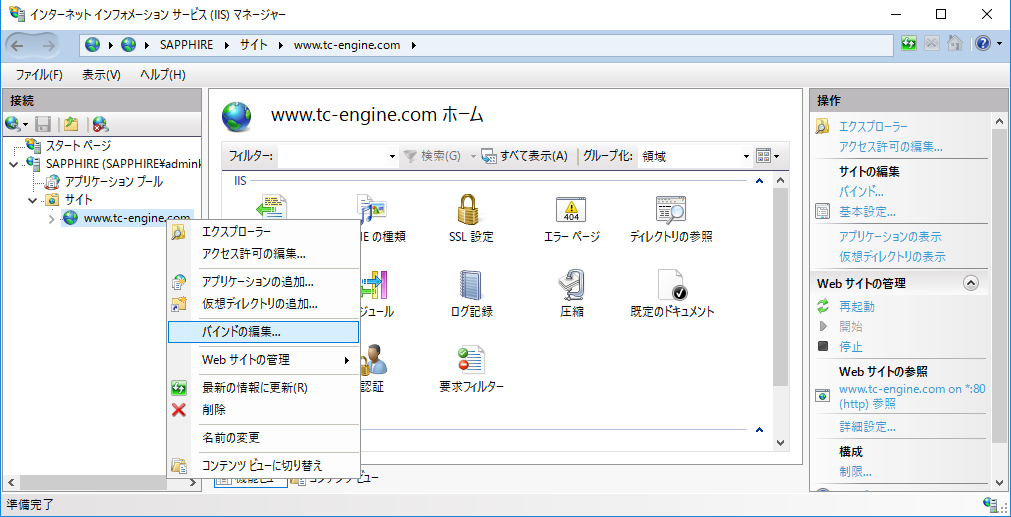The height and width of the screenshot is (517, 1011).
Task: Expand the address bar arrow after www.tc-engine.com
Action: coord(413,45)
